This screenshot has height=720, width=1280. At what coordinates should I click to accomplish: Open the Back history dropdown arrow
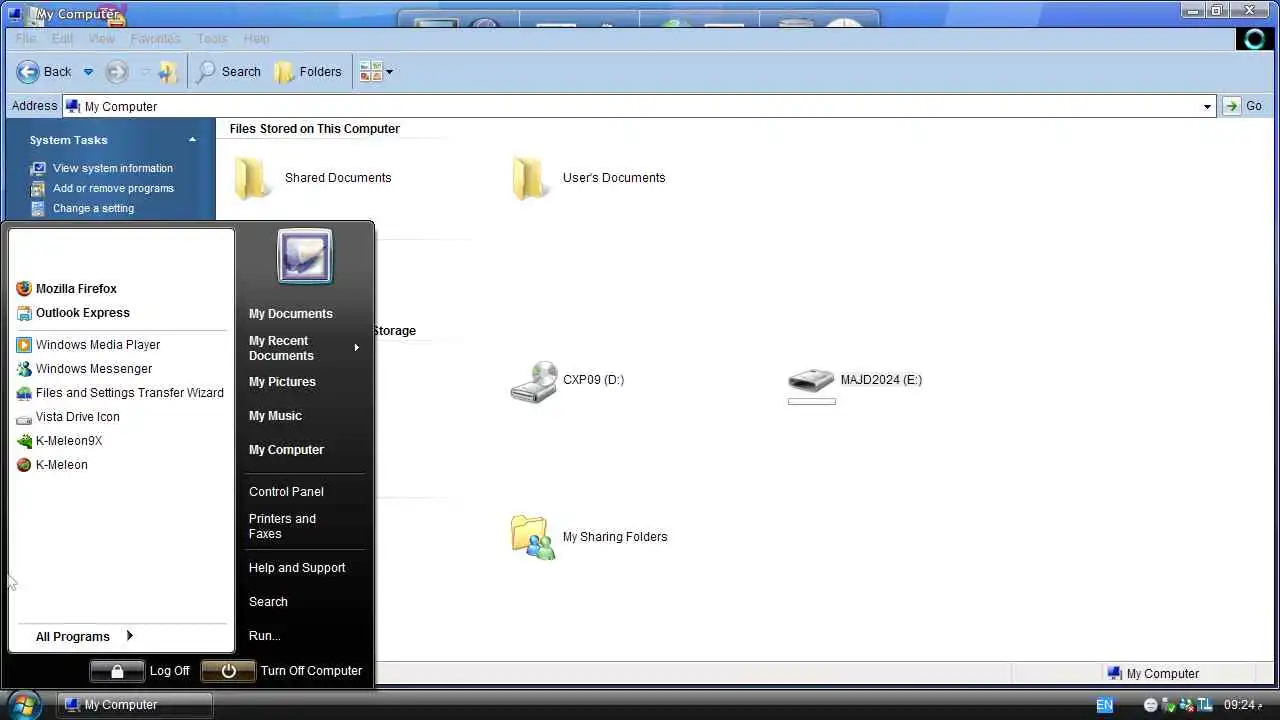88,72
